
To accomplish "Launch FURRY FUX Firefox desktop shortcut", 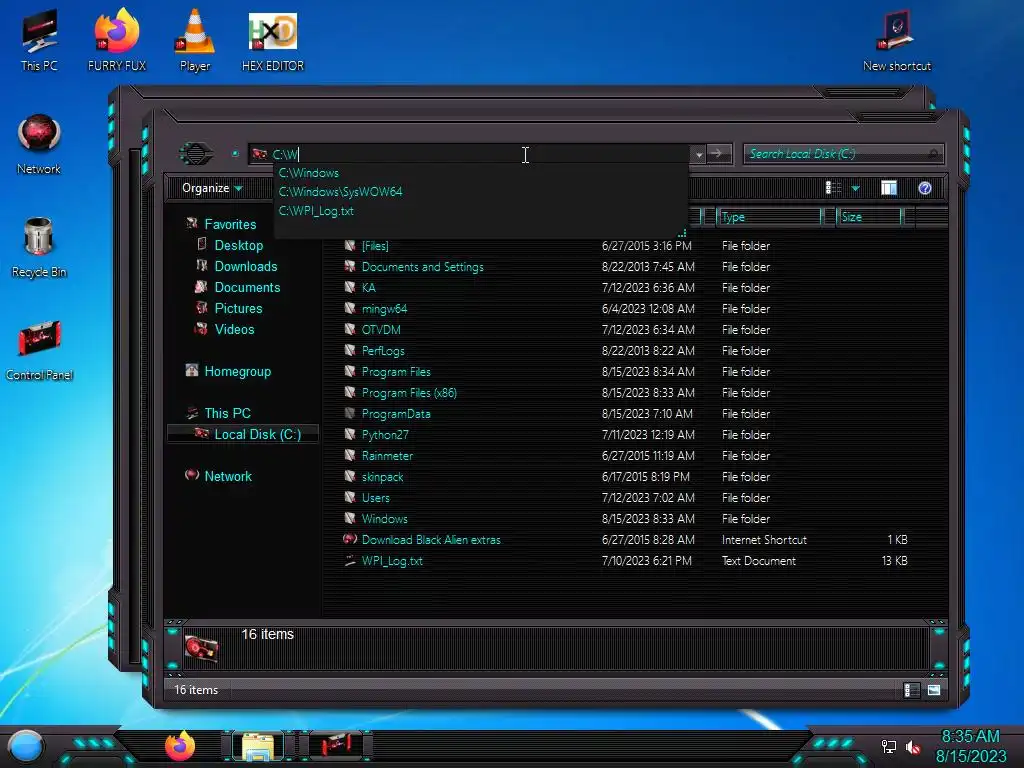I will [x=117, y=40].
